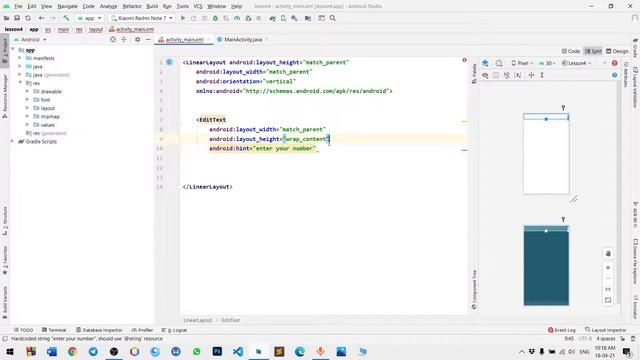
Task: Save all with the floppy disk icon
Action: (x=17, y=18)
